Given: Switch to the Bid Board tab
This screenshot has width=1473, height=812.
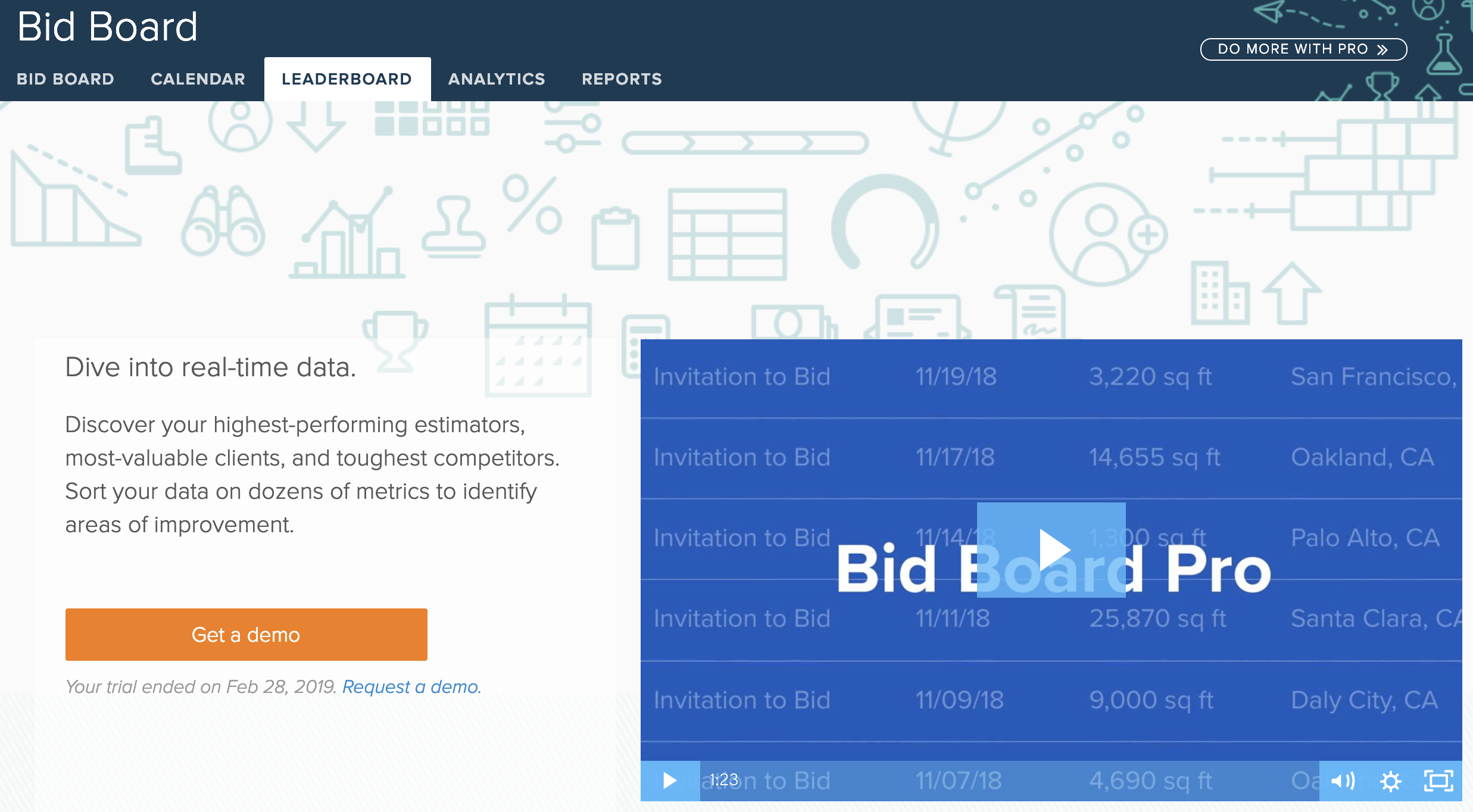Looking at the screenshot, I should coord(65,79).
